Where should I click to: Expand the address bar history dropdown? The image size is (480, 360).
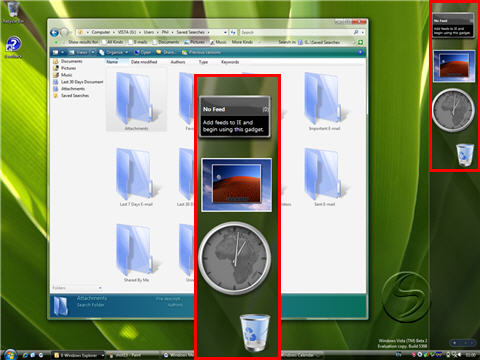tap(225, 32)
